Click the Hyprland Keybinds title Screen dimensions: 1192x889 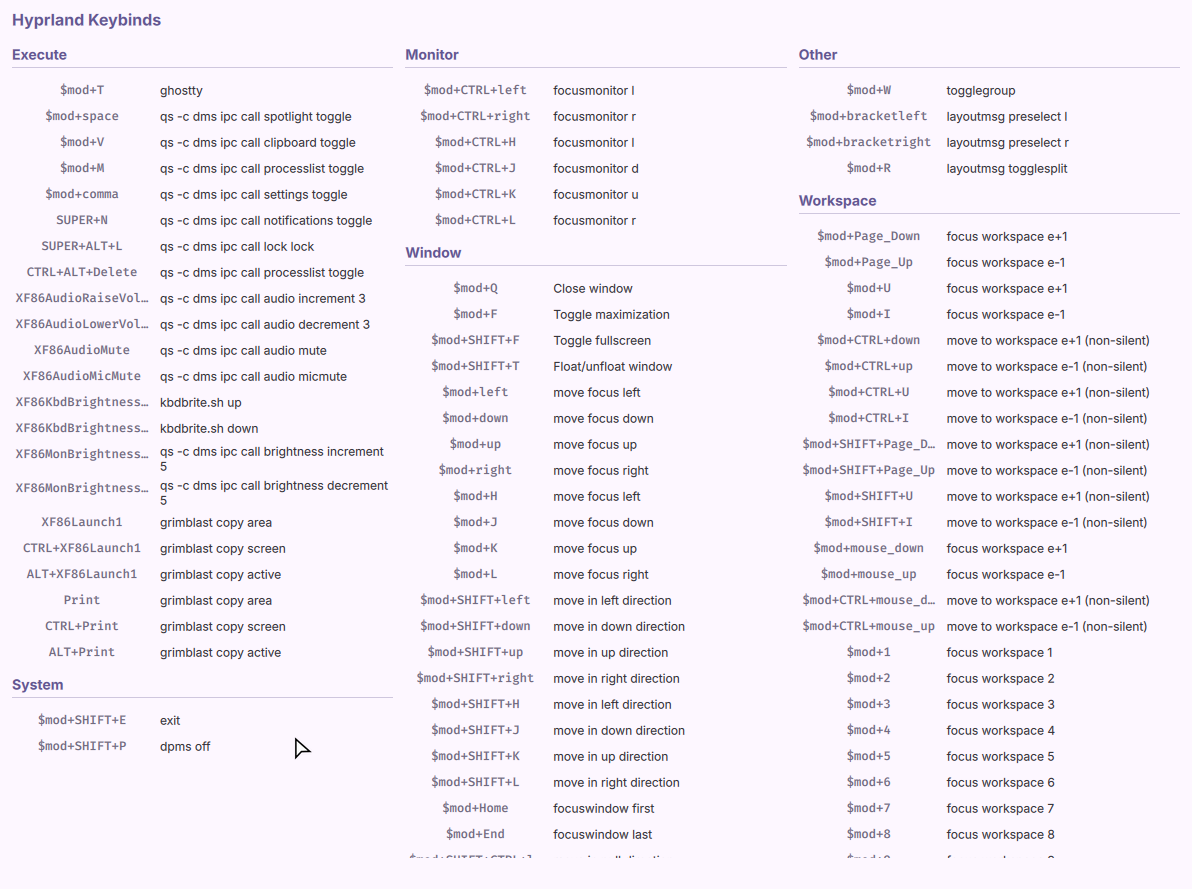[86, 20]
